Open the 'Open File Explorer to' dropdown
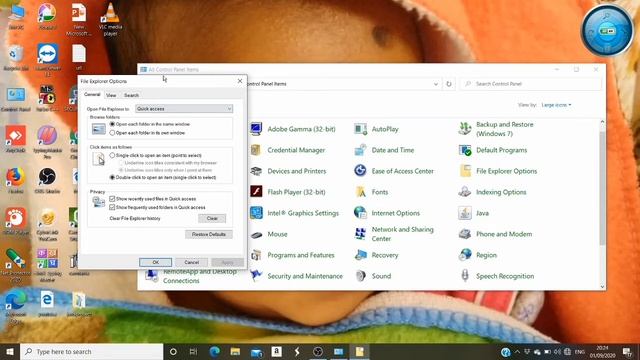This screenshot has height=360, width=640. [x=184, y=109]
